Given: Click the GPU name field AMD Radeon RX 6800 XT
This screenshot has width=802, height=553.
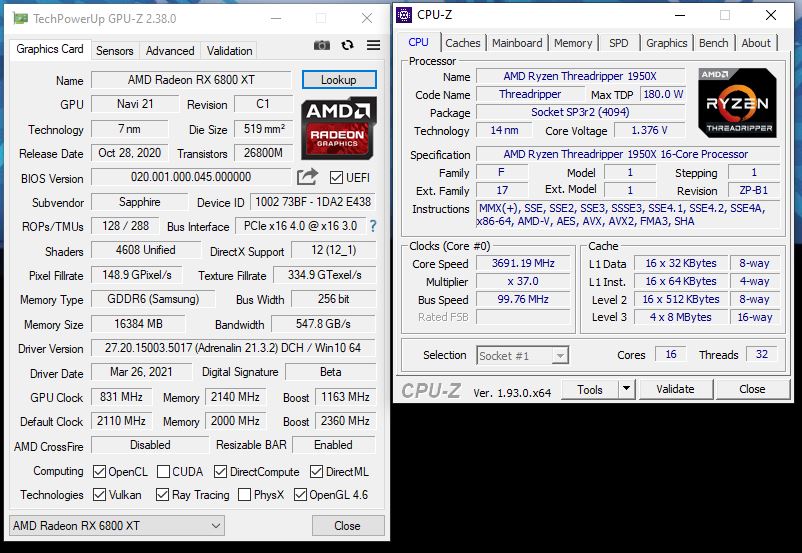Looking at the screenshot, I should pyautogui.click(x=191, y=80).
